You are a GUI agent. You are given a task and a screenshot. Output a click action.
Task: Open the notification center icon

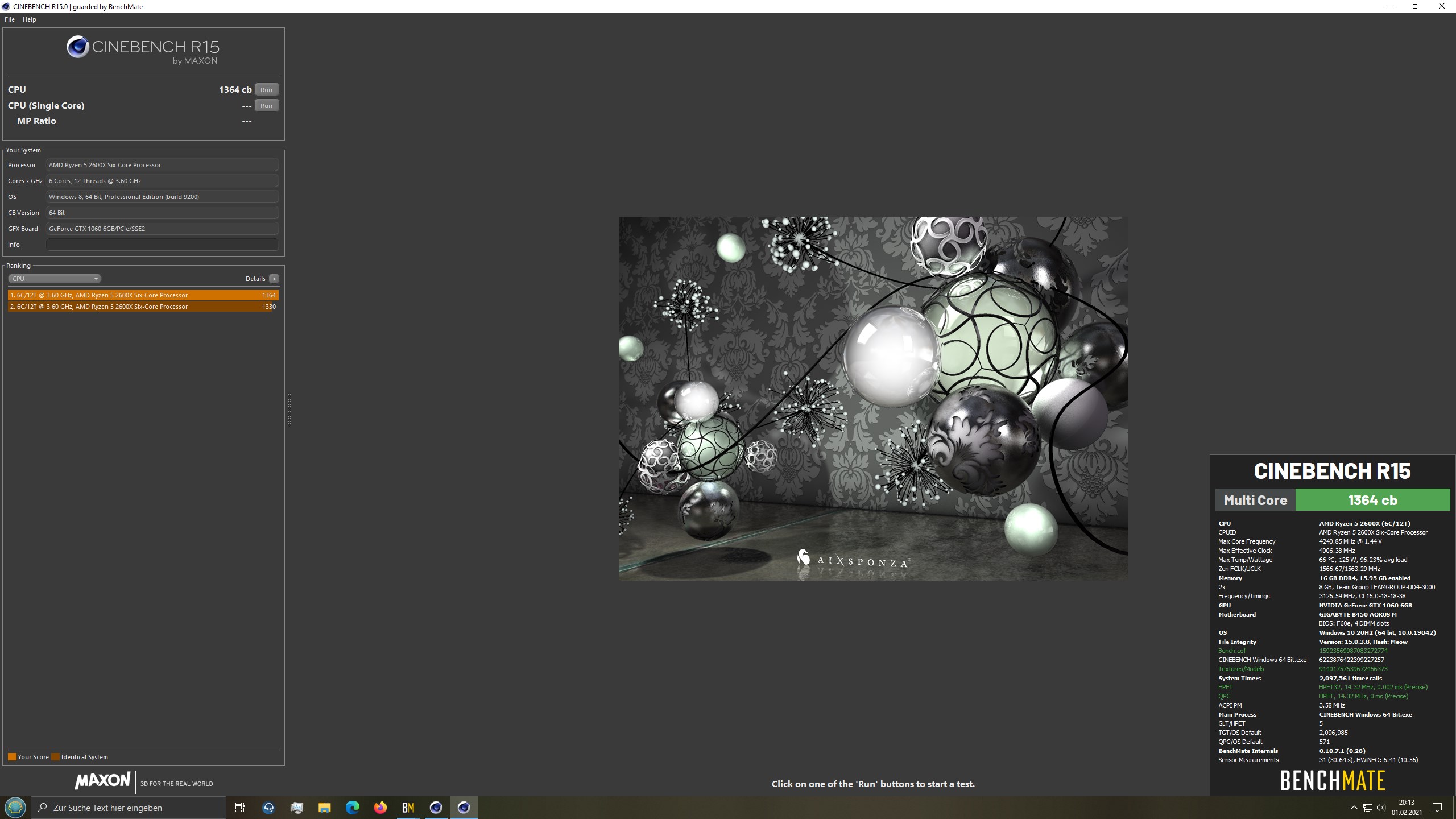click(1437, 808)
